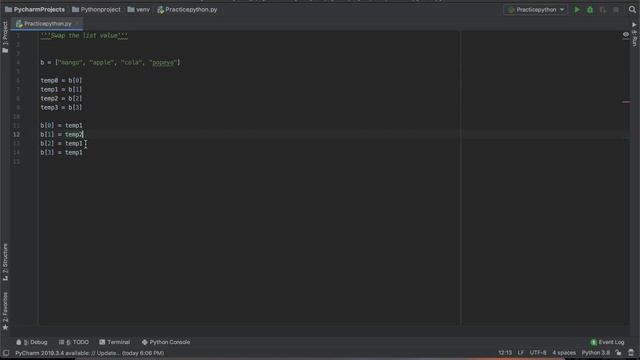Select PycharmProjects breadcrumb
The width and height of the screenshot is (640, 360).
(x=35, y=9)
